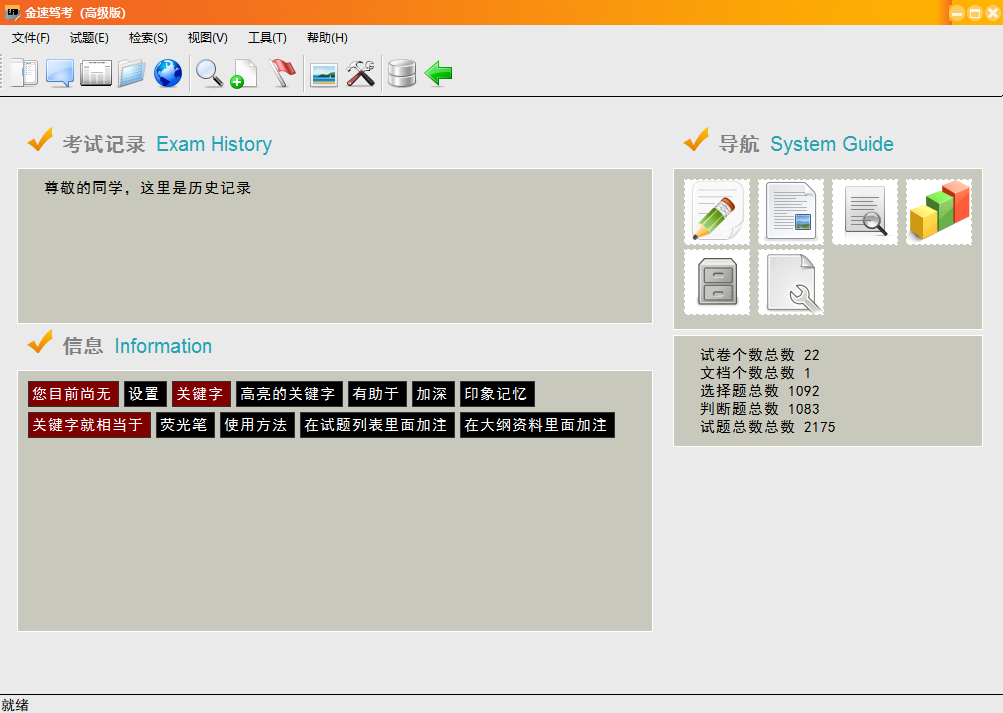Image resolution: width=1003 pixels, height=713 pixels.
Task: Open the document search icon in System Guide
Action: 865,212
